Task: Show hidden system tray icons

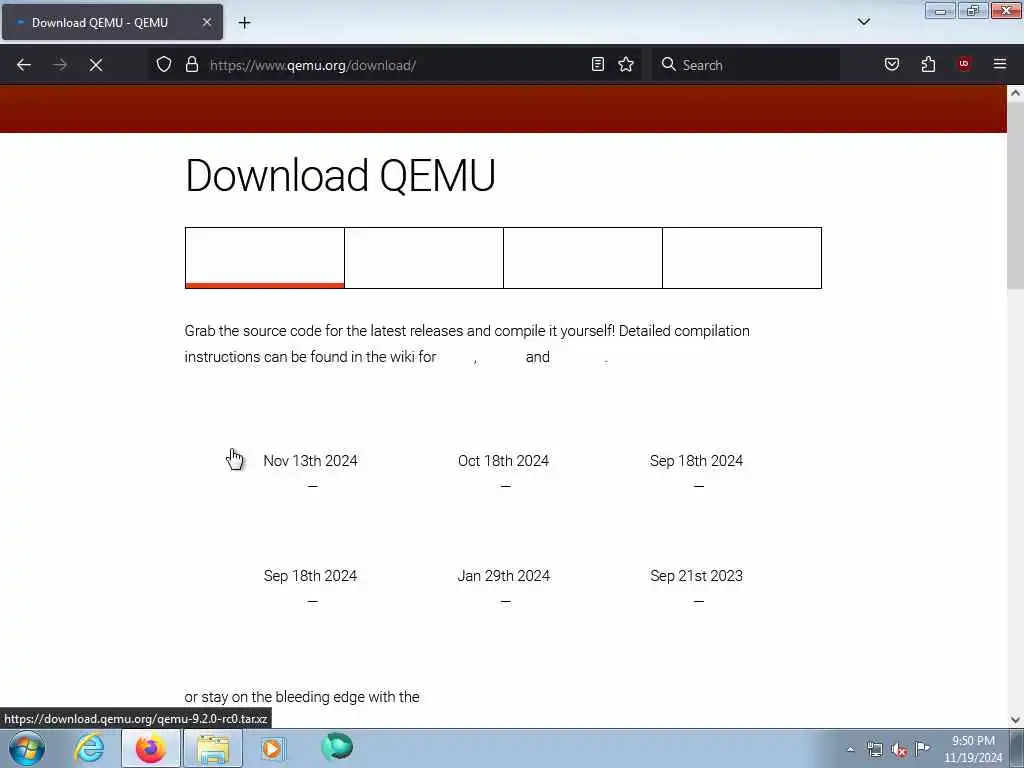Action: [x=850, y=749]
